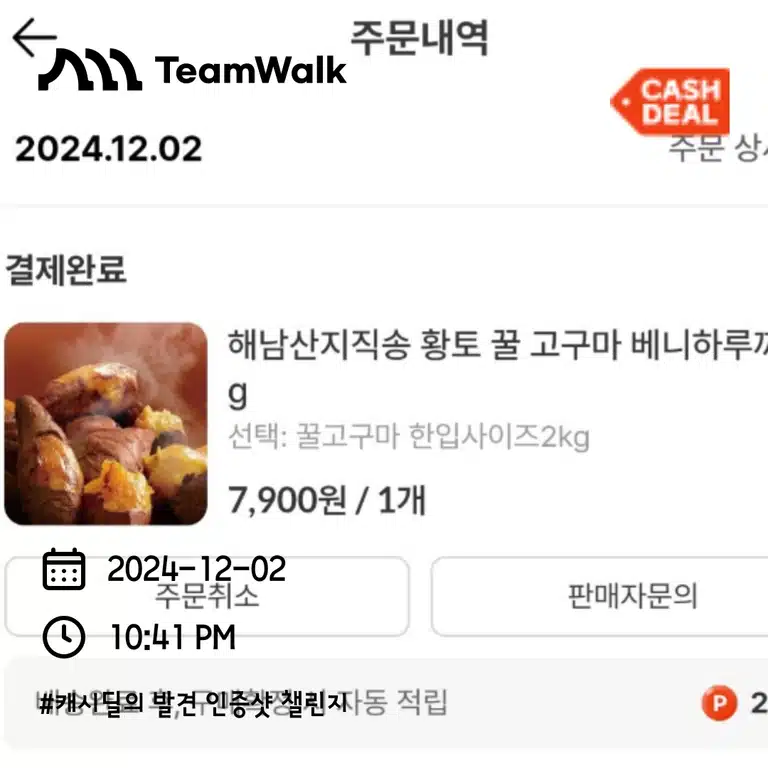This screenshot has height=768, width=768.
Task: Tap the orange P point icon
Action: point(719,703)
